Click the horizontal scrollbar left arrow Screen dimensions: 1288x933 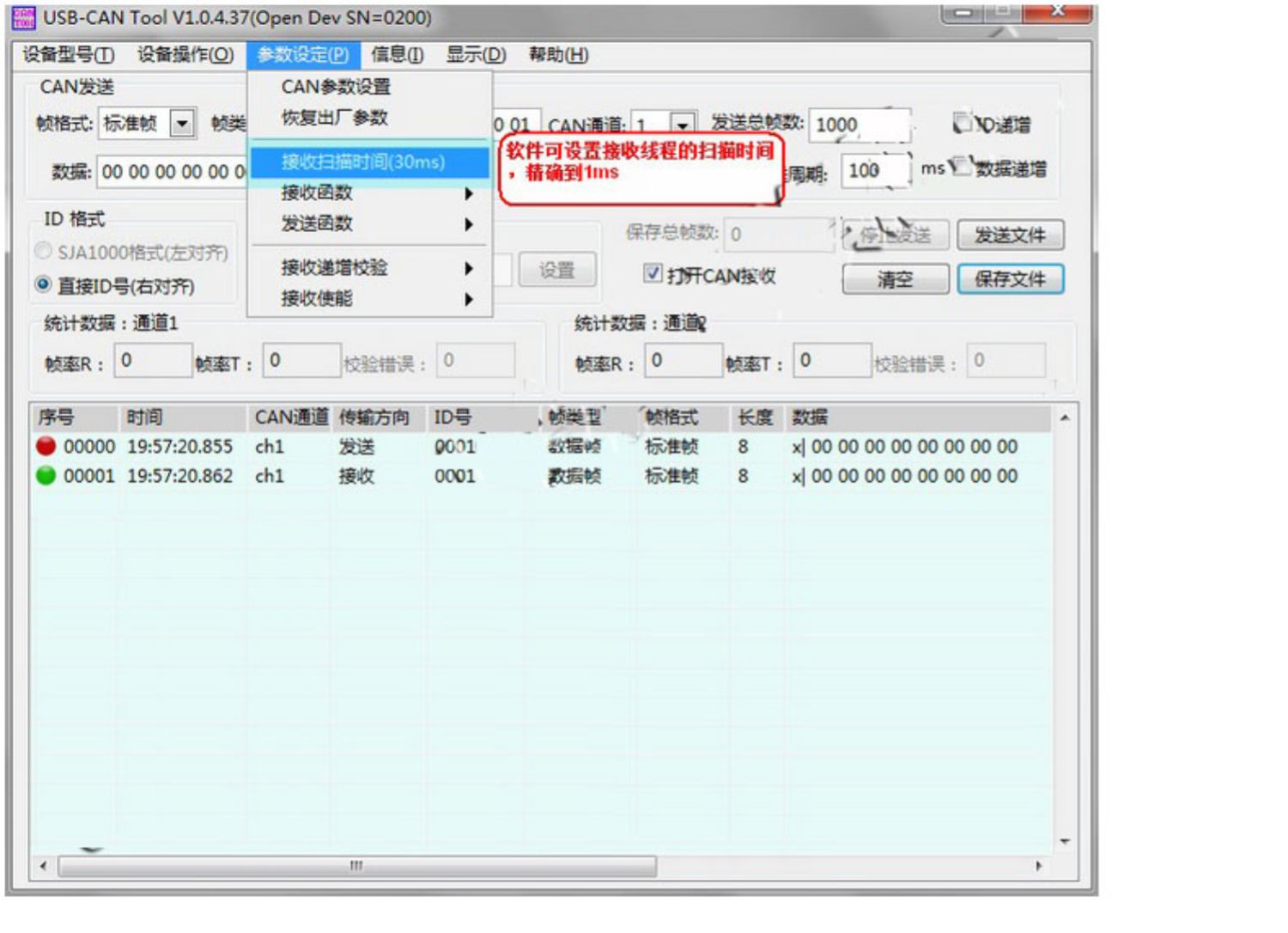(x=44, y=866)
